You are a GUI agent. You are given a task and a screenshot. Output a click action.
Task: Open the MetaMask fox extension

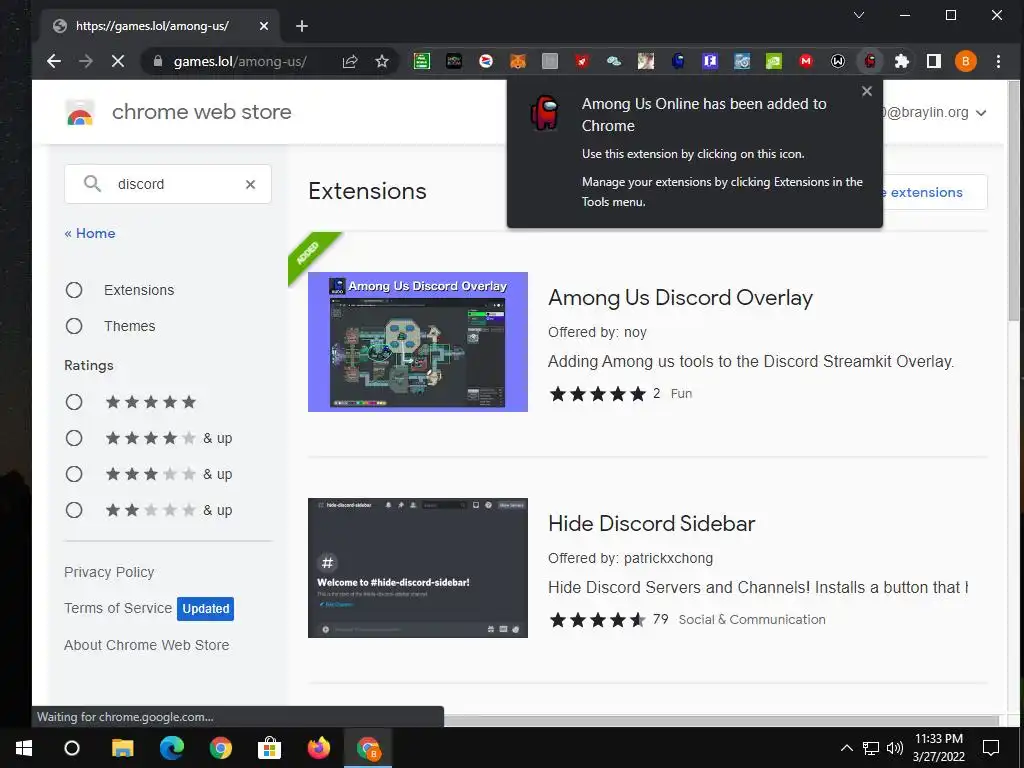click(518, 61)
